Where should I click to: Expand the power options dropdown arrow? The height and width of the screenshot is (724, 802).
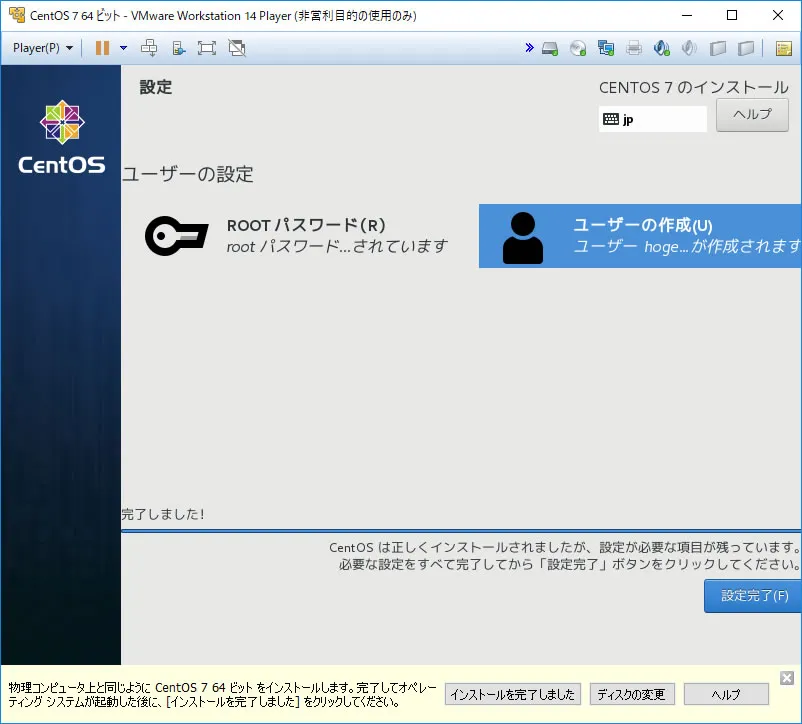(123, 48)
